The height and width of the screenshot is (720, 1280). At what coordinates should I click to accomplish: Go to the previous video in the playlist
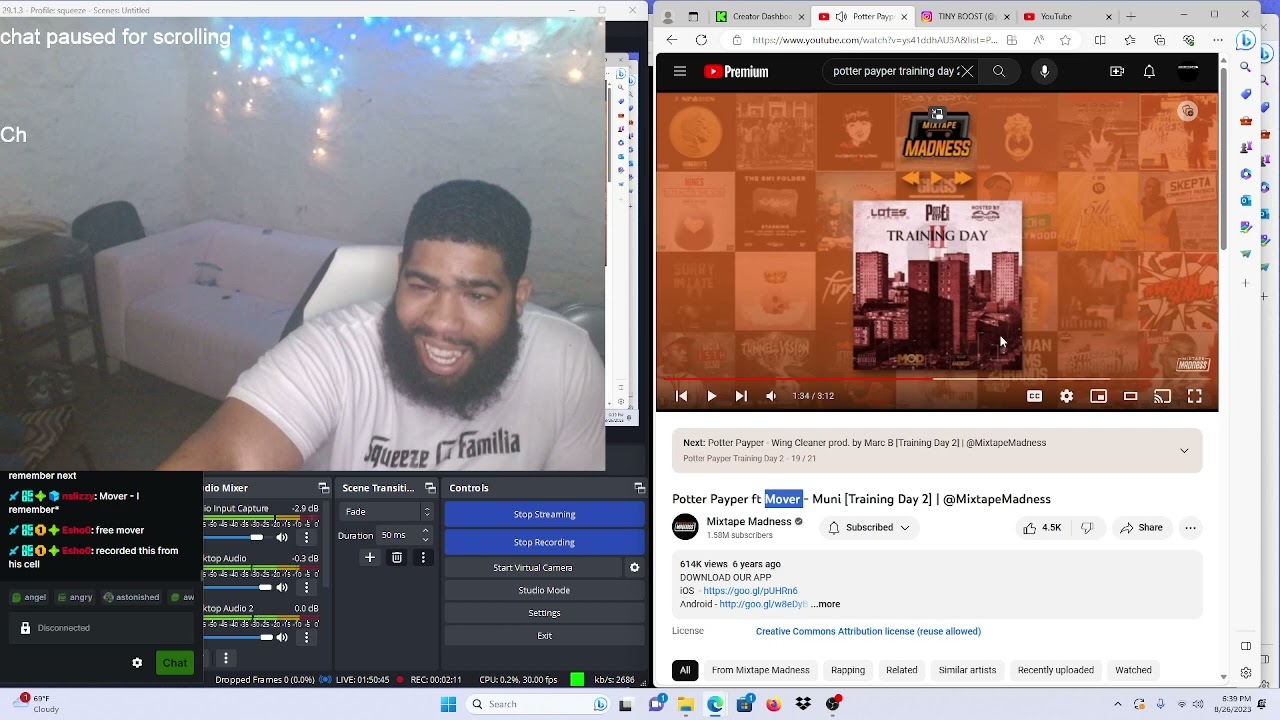682,396
